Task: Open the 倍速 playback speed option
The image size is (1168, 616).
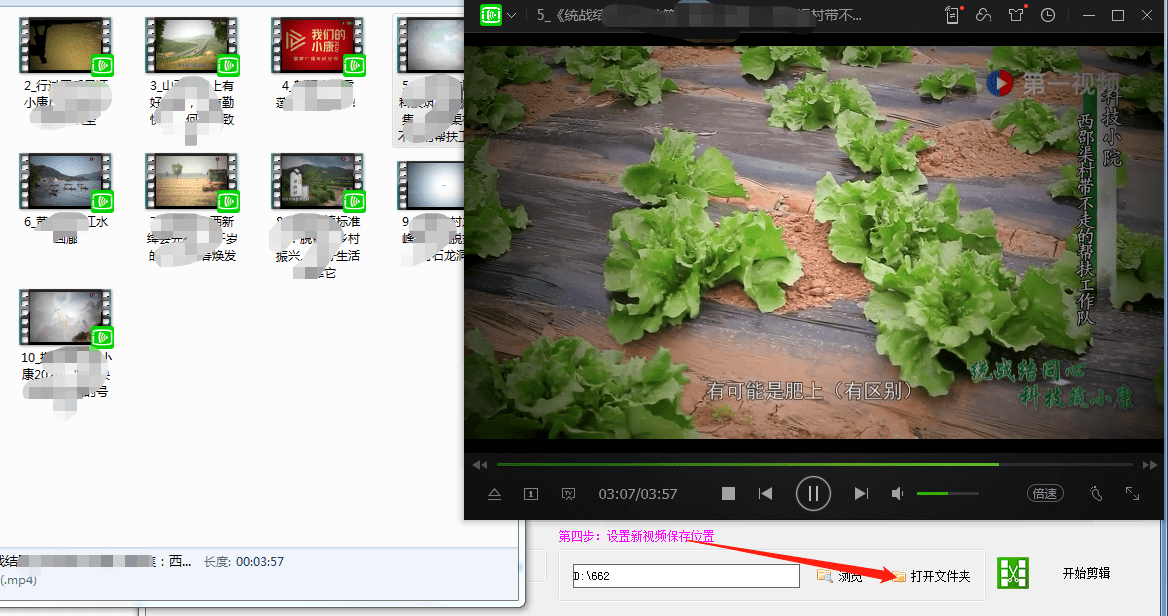Action: point(1045,493)
